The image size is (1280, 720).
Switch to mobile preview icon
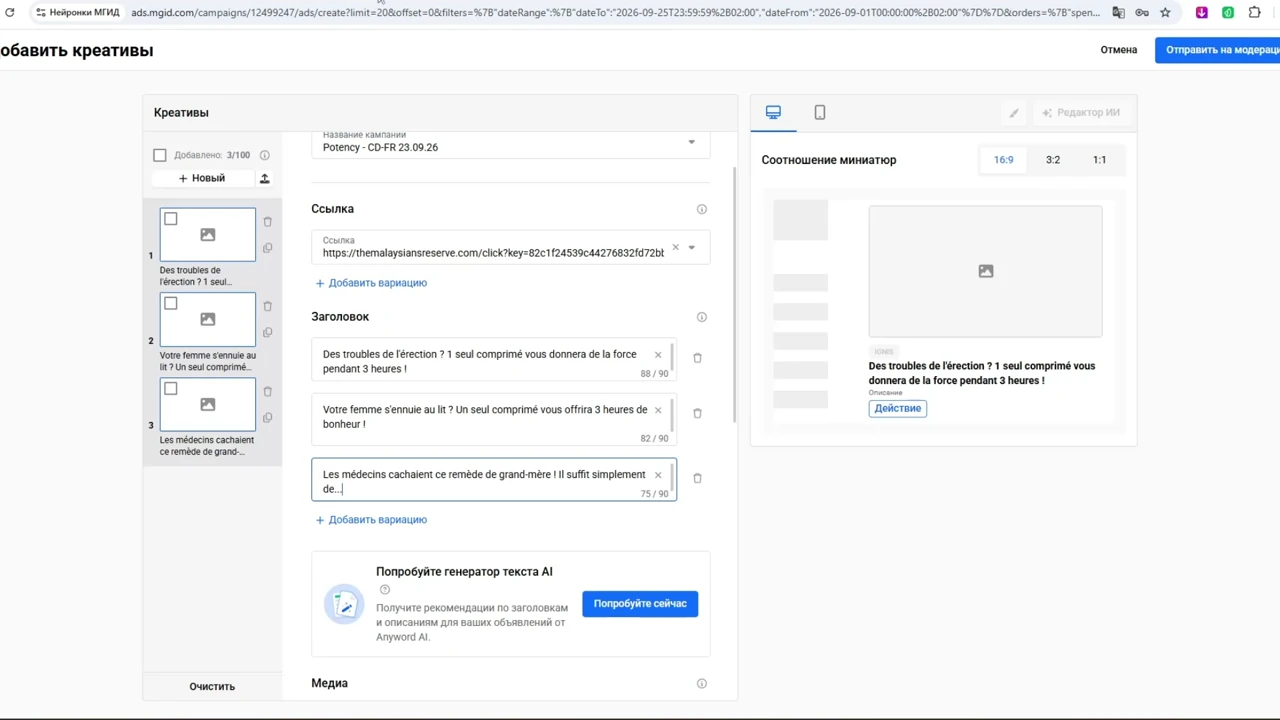[820, 112]
